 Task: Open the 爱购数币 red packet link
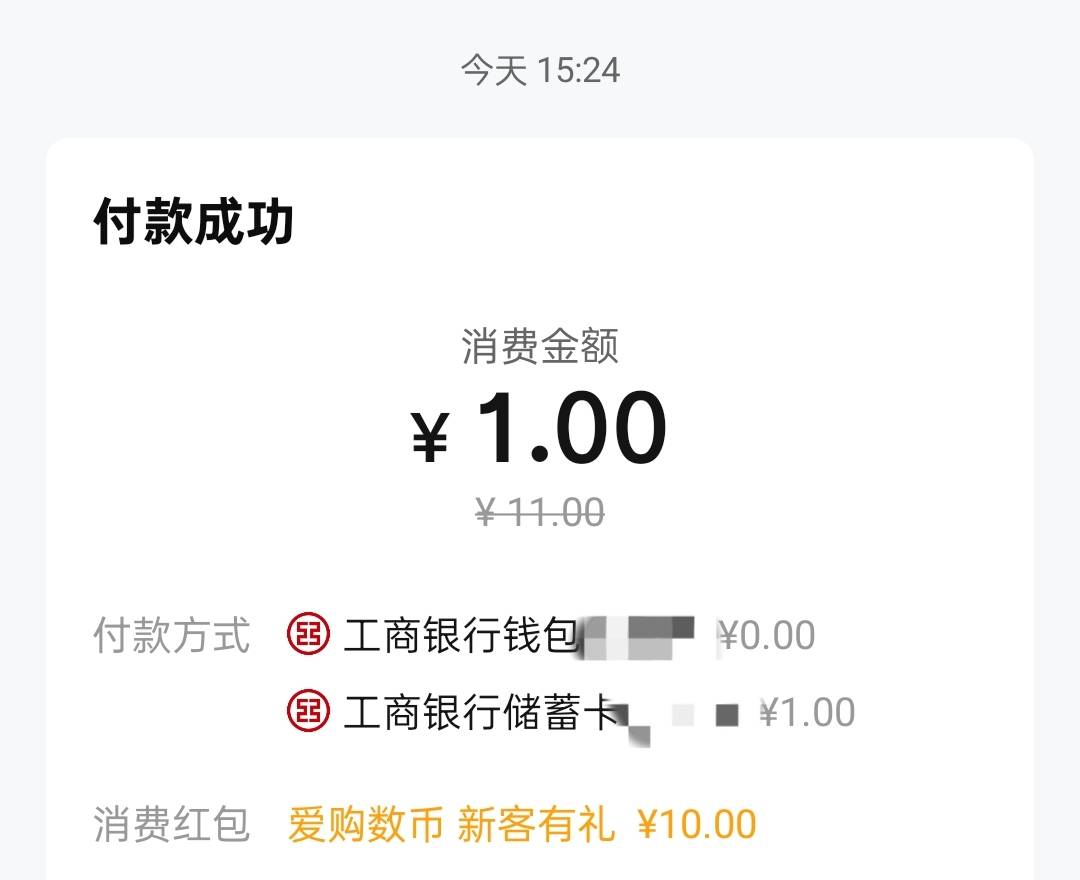tap(365, 825)
